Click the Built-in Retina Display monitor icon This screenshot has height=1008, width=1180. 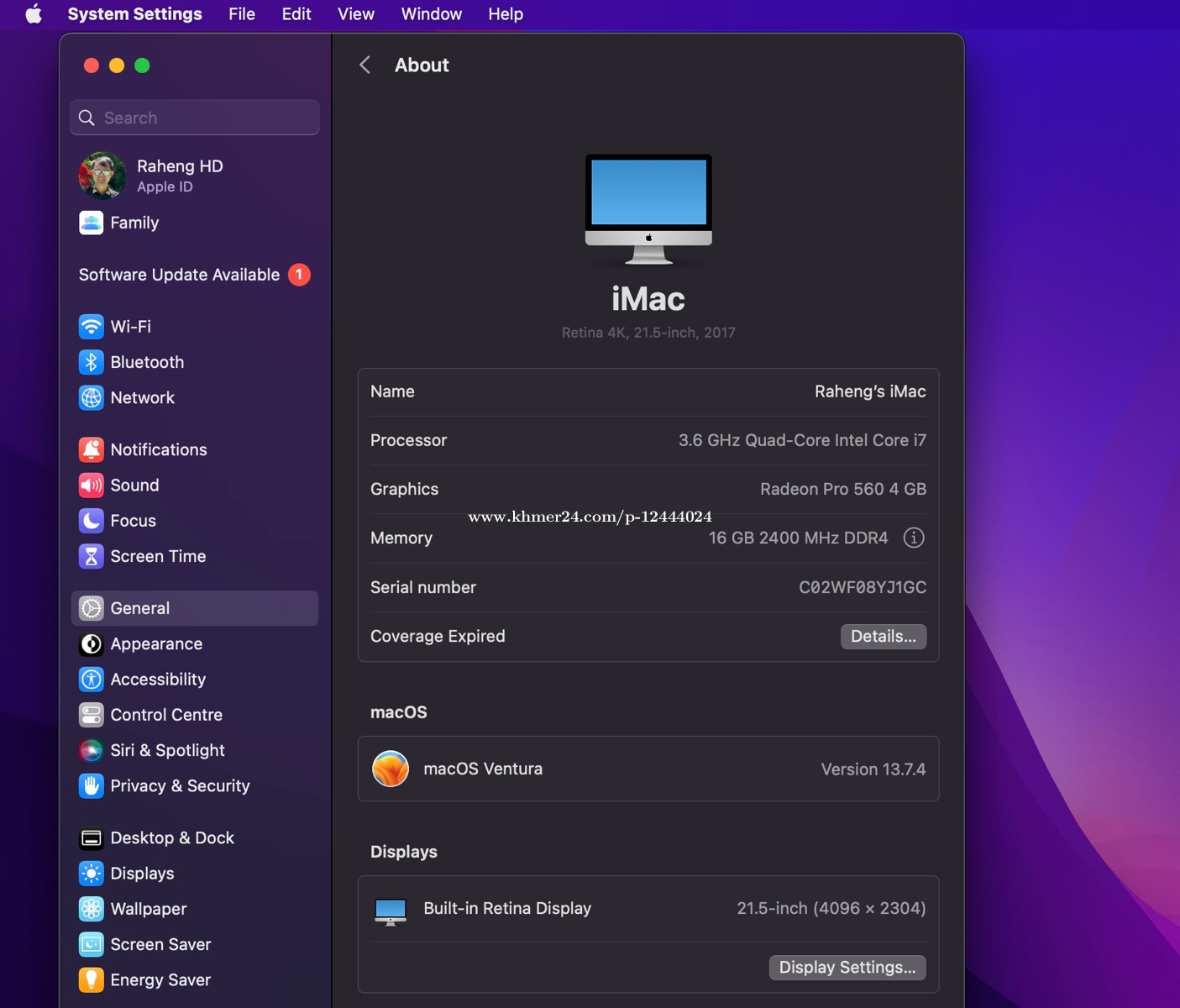tap(391, 911)
